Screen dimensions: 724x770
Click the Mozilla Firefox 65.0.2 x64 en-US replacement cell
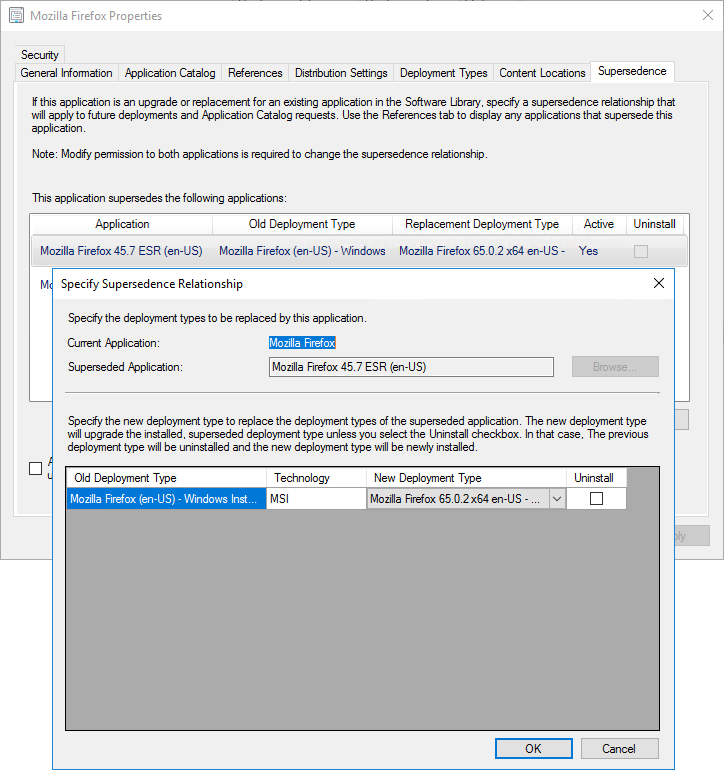pyautogui.click(x=482, y=251)
